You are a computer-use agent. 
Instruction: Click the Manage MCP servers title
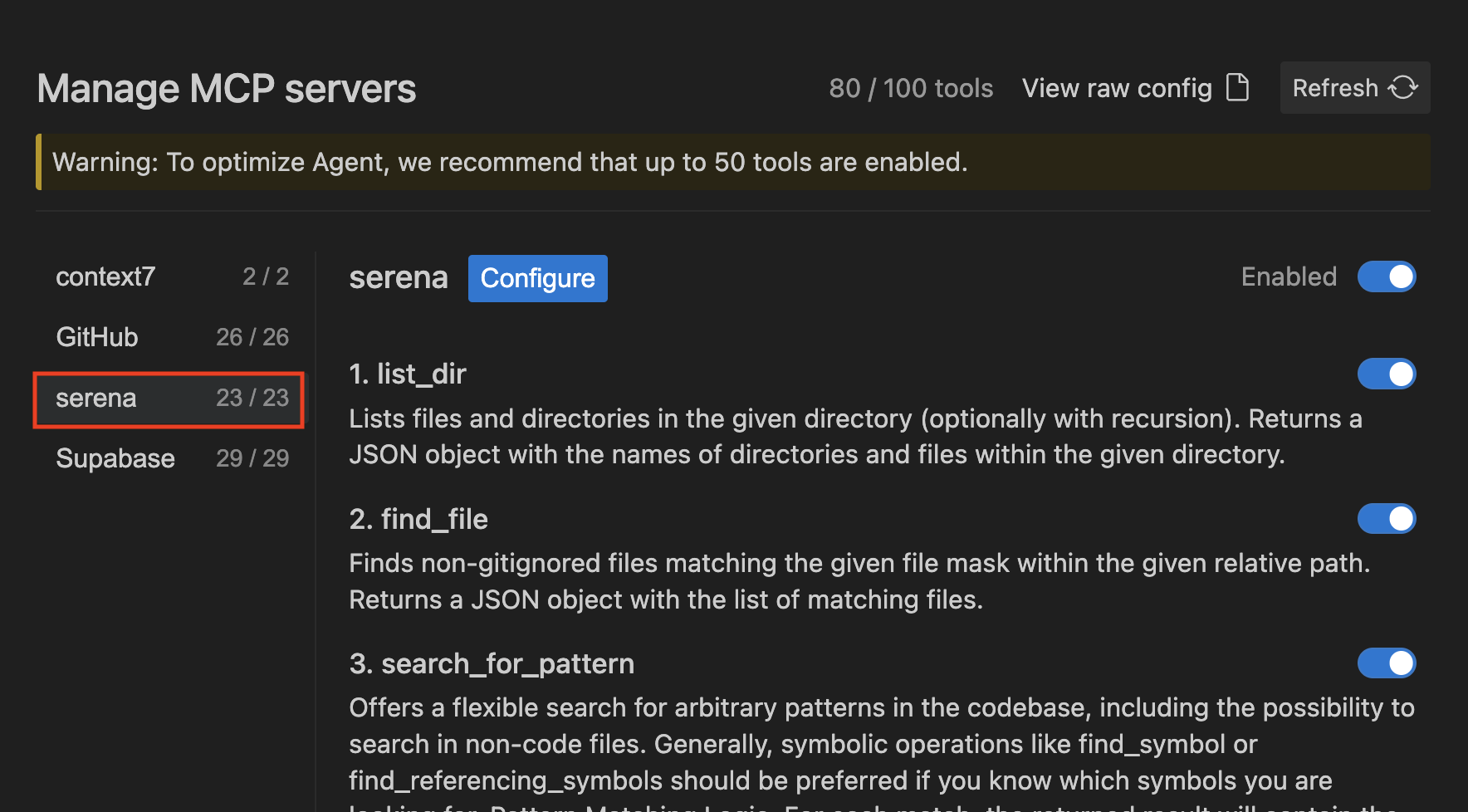point(227,89)
